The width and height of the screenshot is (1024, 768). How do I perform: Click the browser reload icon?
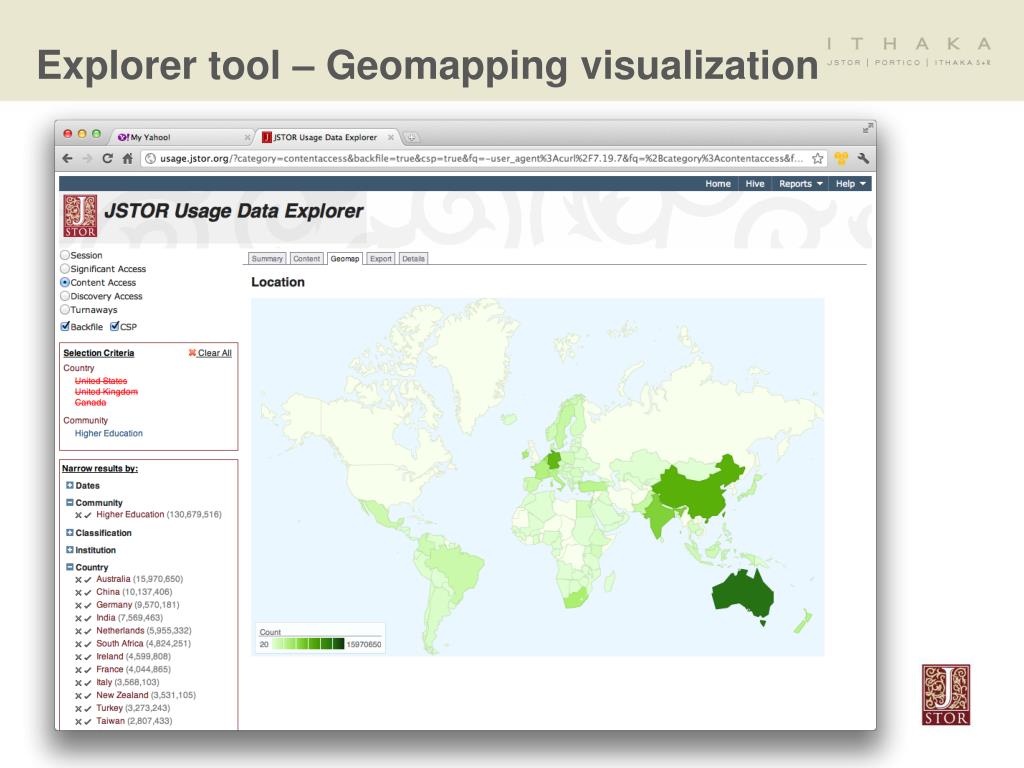109,157
